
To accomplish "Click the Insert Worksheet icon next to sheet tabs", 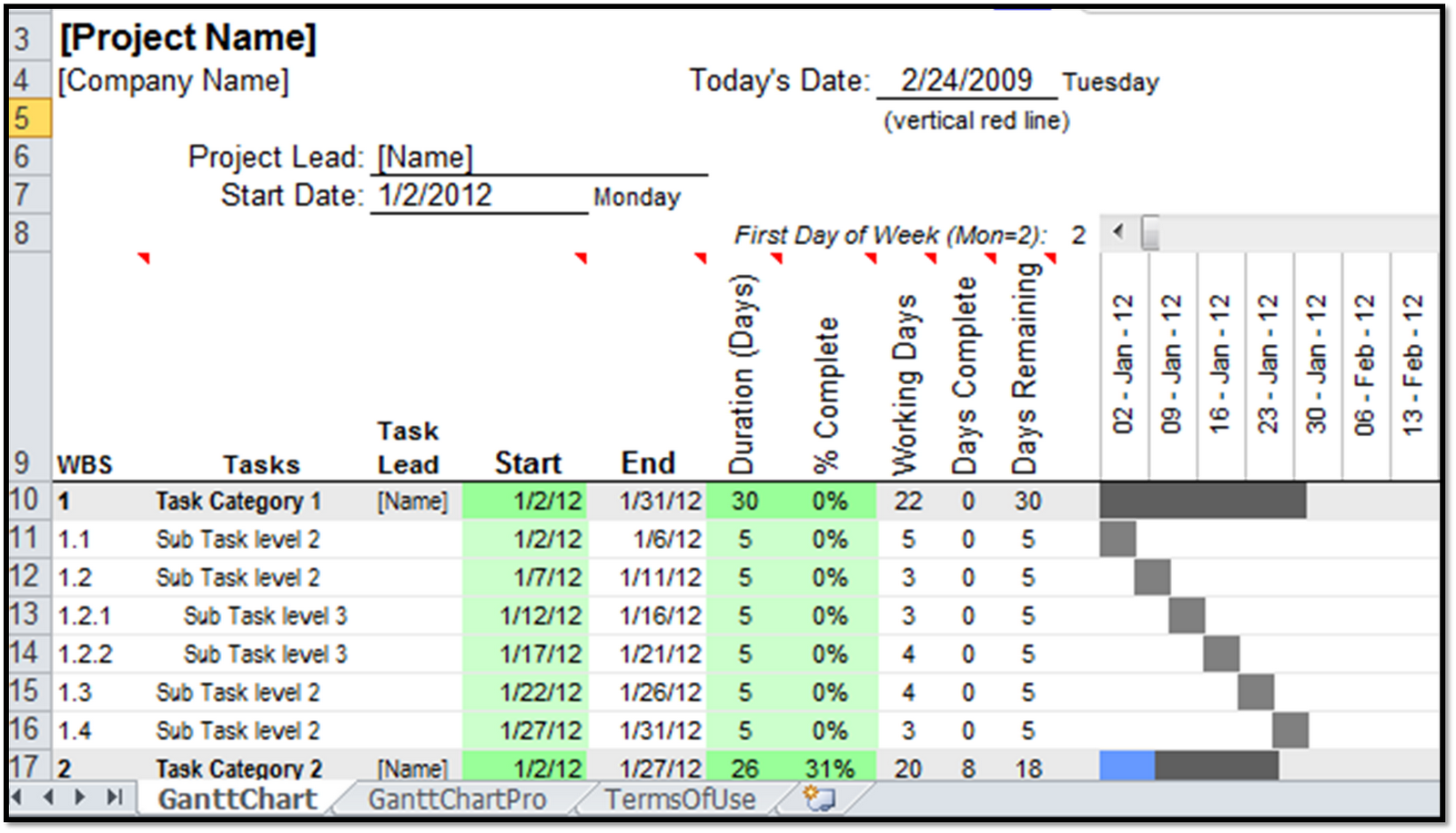I will (x=817, y=797).
